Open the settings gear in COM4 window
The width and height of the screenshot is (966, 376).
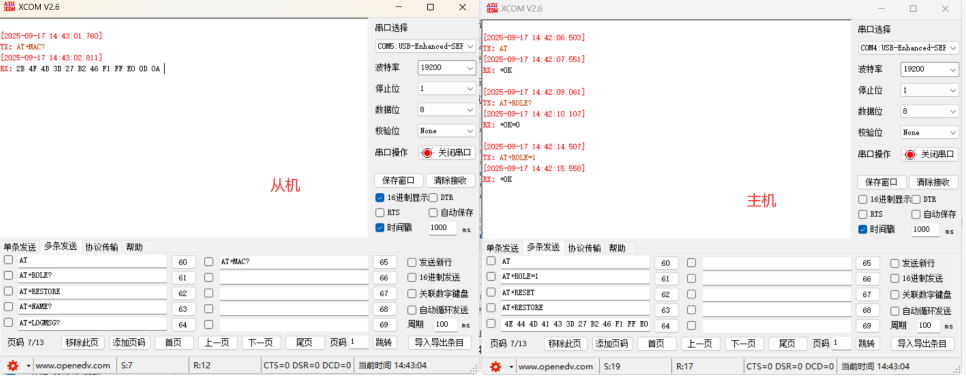click(496, 367)
